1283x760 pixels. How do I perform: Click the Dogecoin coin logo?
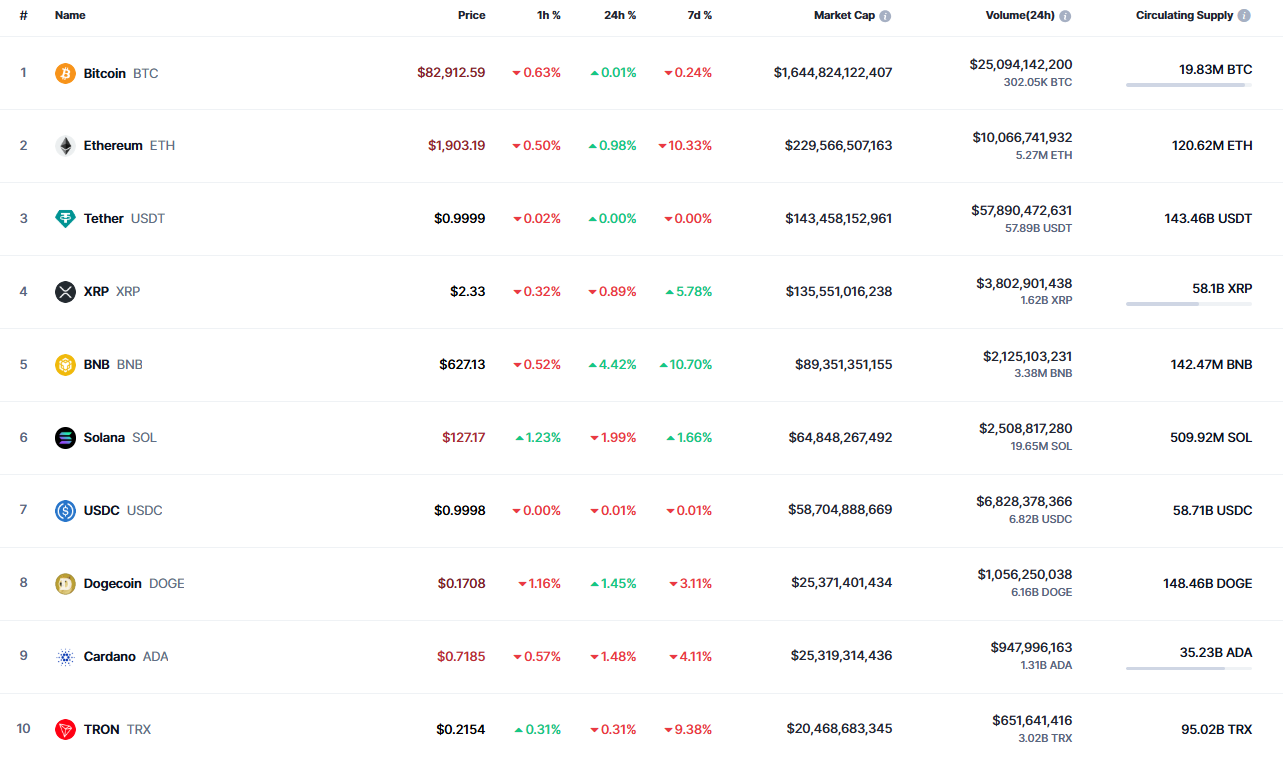pos(65,584)
